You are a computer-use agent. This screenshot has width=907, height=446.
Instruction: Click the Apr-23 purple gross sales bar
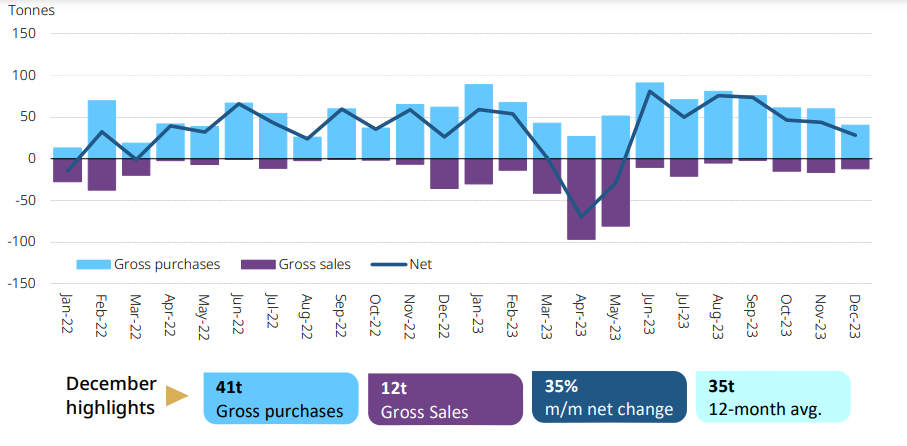pos(581,198)
